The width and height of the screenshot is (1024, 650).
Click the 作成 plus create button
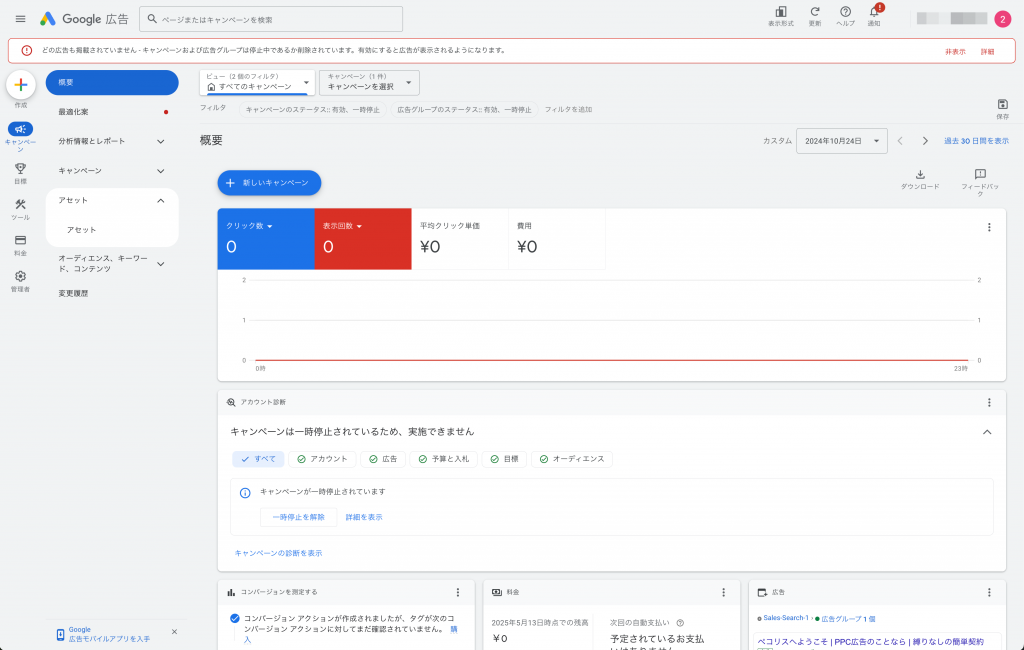tap(21, 85)
